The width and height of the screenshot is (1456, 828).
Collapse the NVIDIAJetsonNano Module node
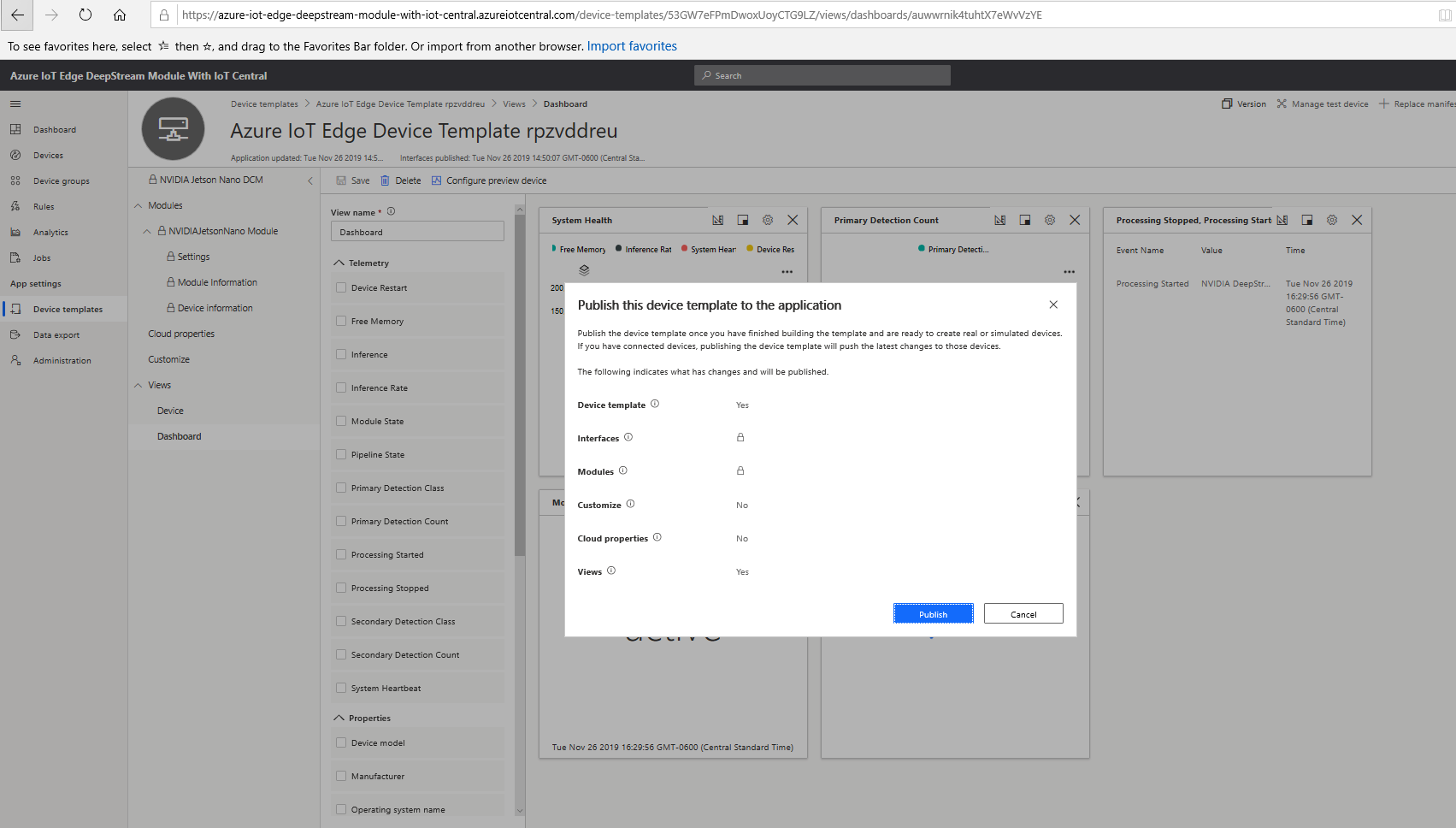147,231
